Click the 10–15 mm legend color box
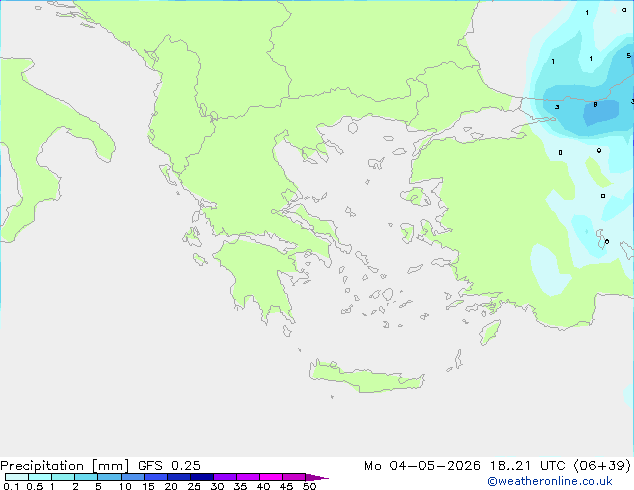This screenshot has height=490, width=634. click(x=132, y=477)
